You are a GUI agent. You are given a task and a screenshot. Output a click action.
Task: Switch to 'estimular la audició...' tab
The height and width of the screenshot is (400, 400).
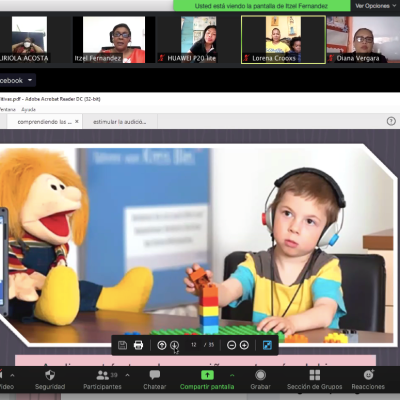(120, 122)
